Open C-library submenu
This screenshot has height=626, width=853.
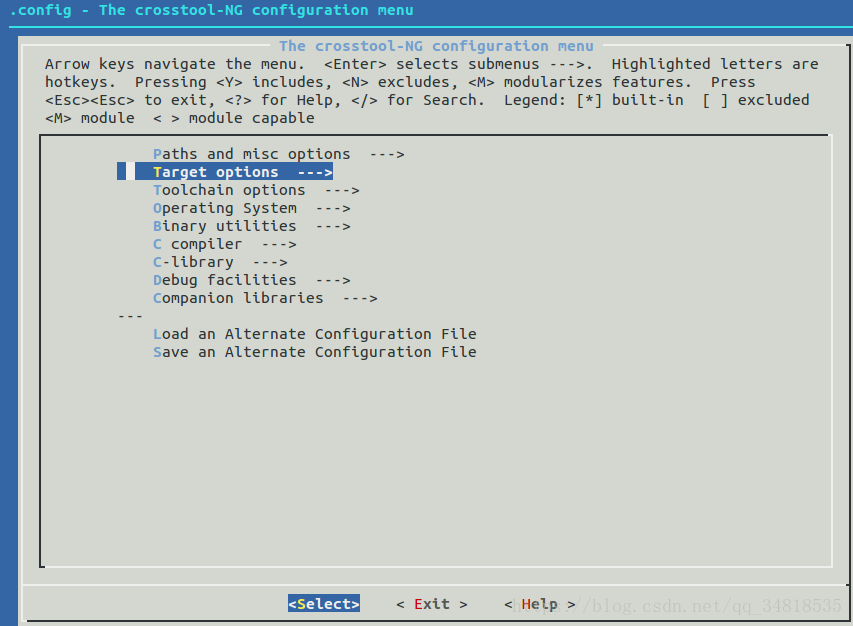pos(220,262)
